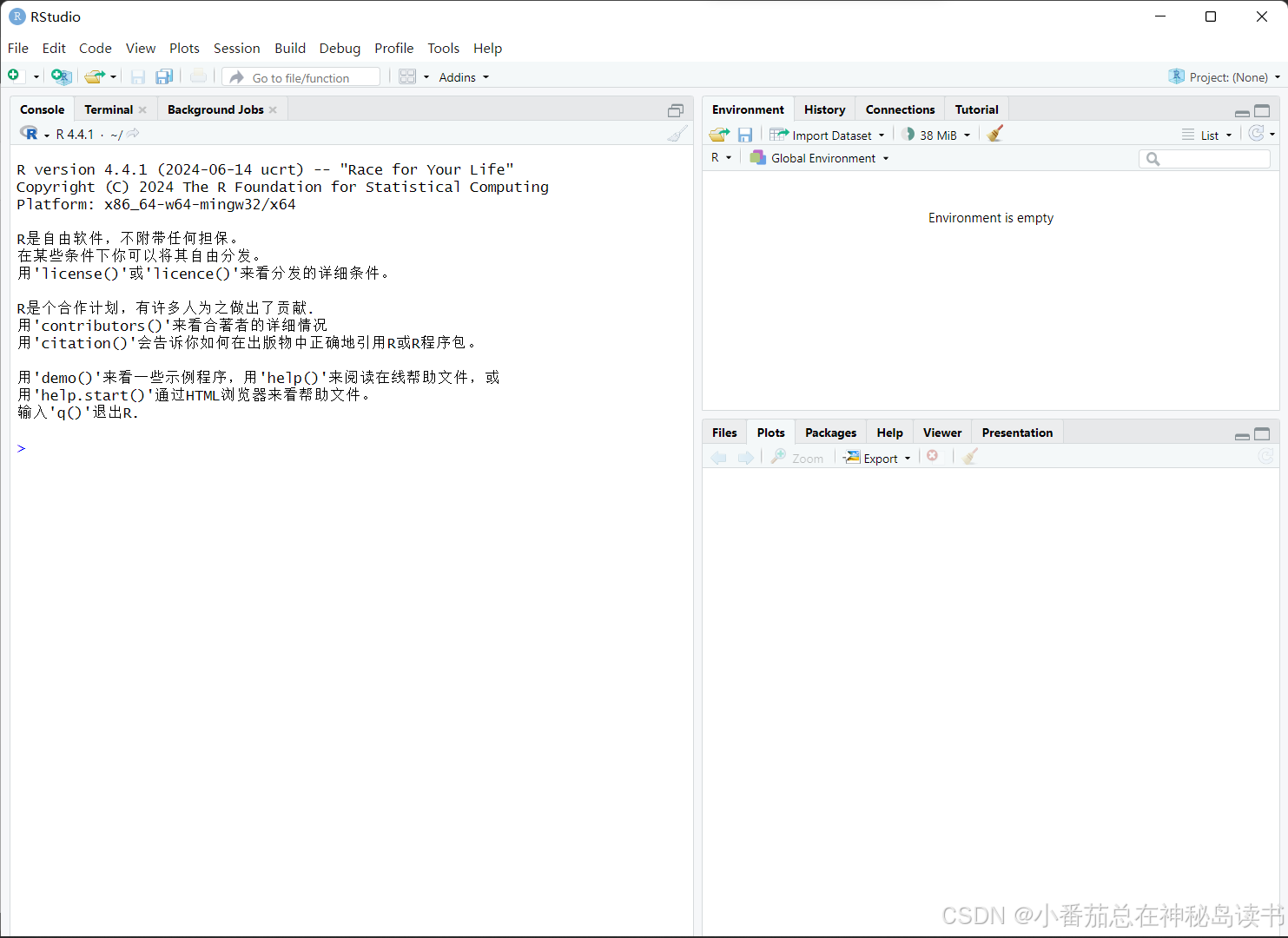The height and width of the screenshot is (938, 1288).
Task: Clear the console with broom icon
Action: (x=677, y=134)
